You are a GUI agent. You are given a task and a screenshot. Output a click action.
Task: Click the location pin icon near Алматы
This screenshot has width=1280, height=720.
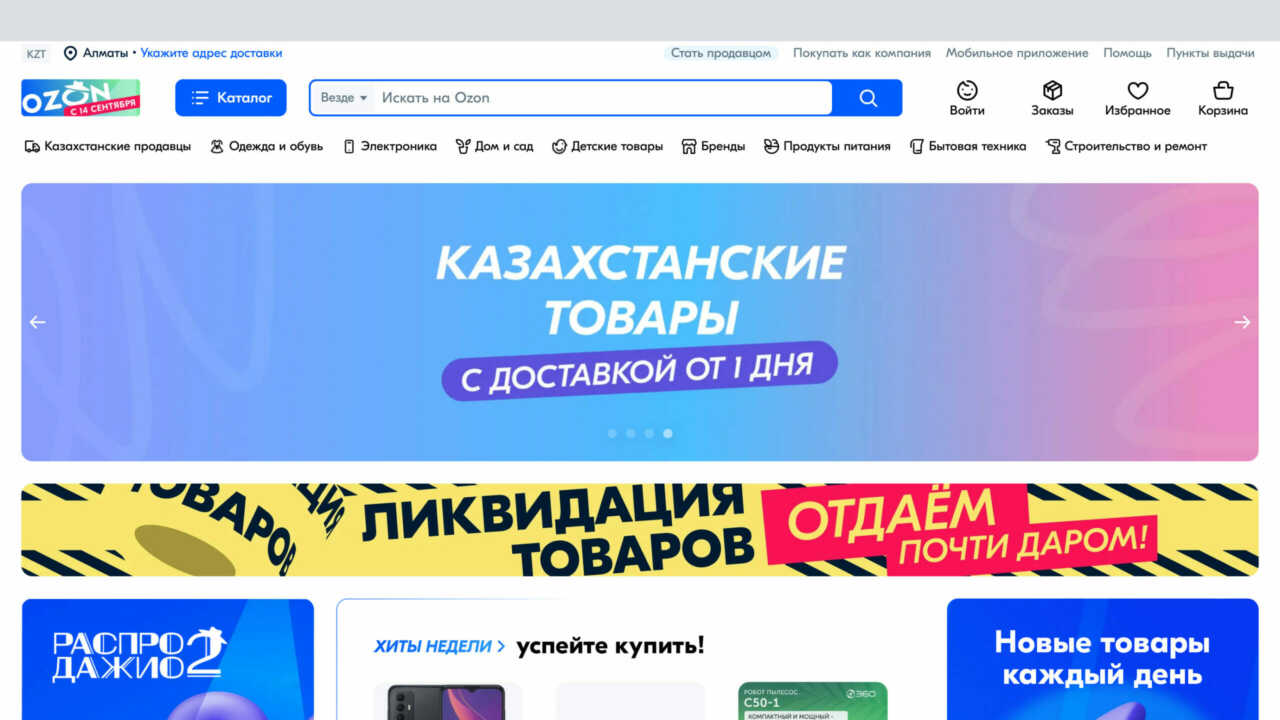coord(70,53)
